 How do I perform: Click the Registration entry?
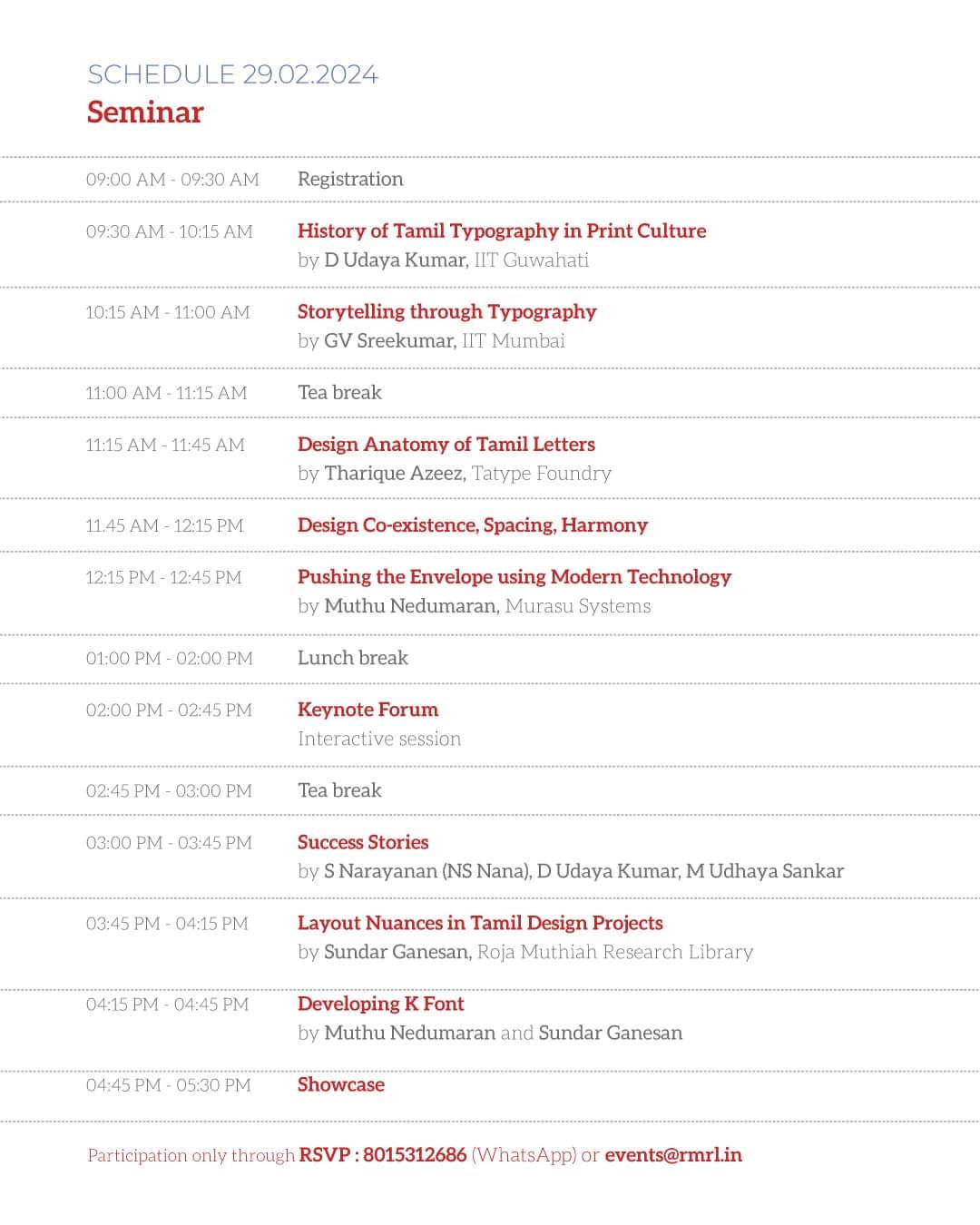[x=350, y=179]
